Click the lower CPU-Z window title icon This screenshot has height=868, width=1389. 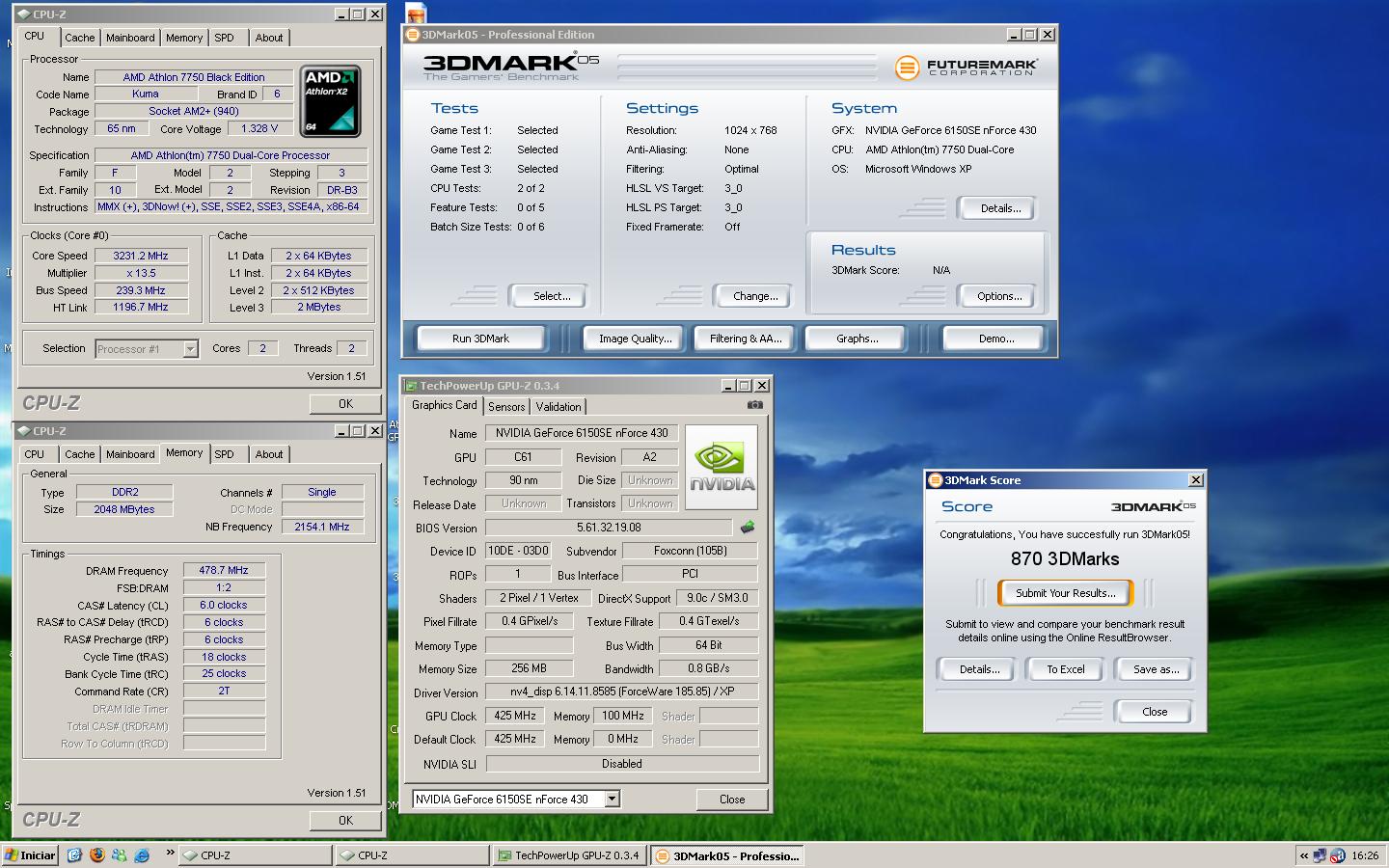pos(24,431)
